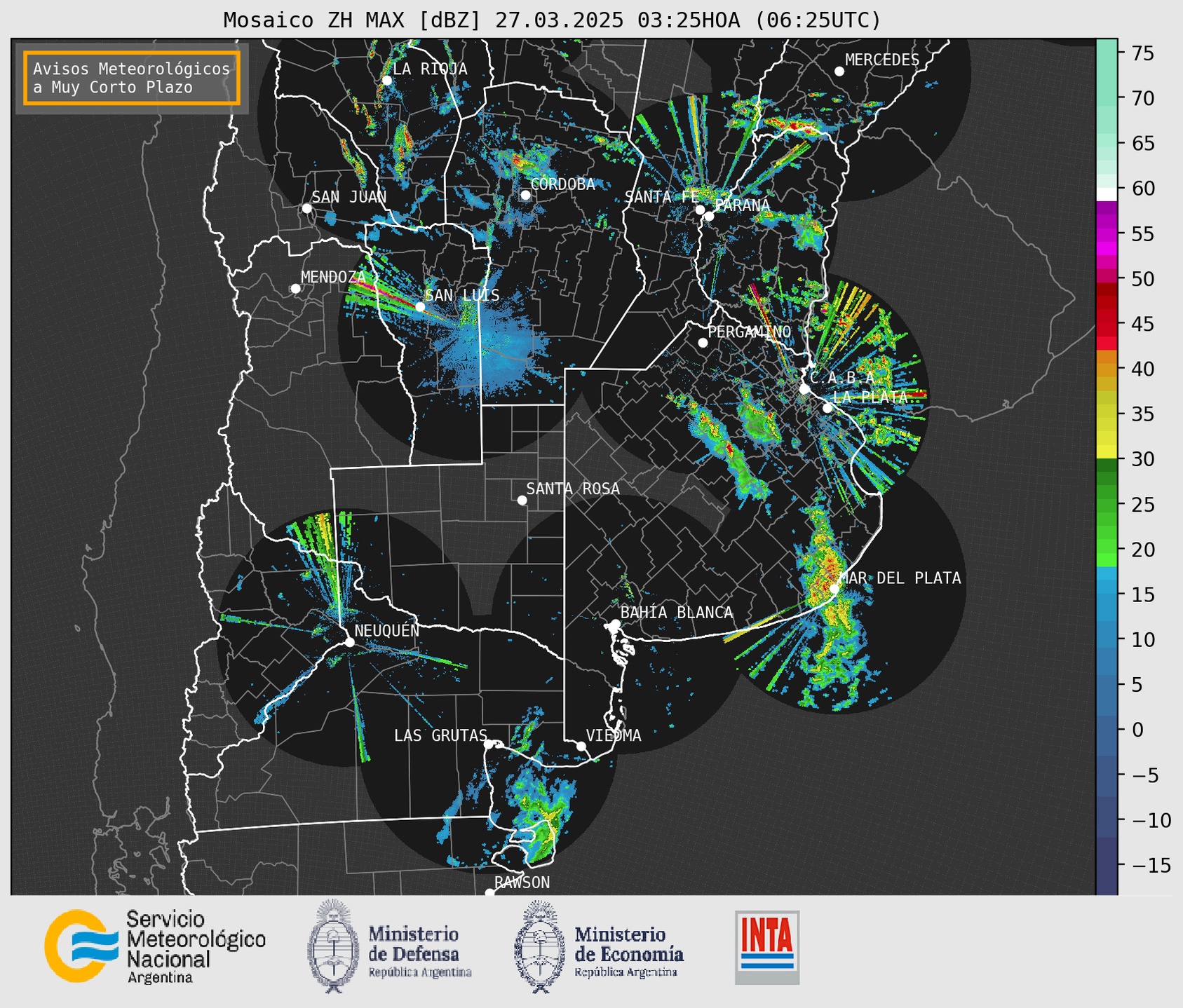Click the SAN LUIS city marker dot

point(420,307)
